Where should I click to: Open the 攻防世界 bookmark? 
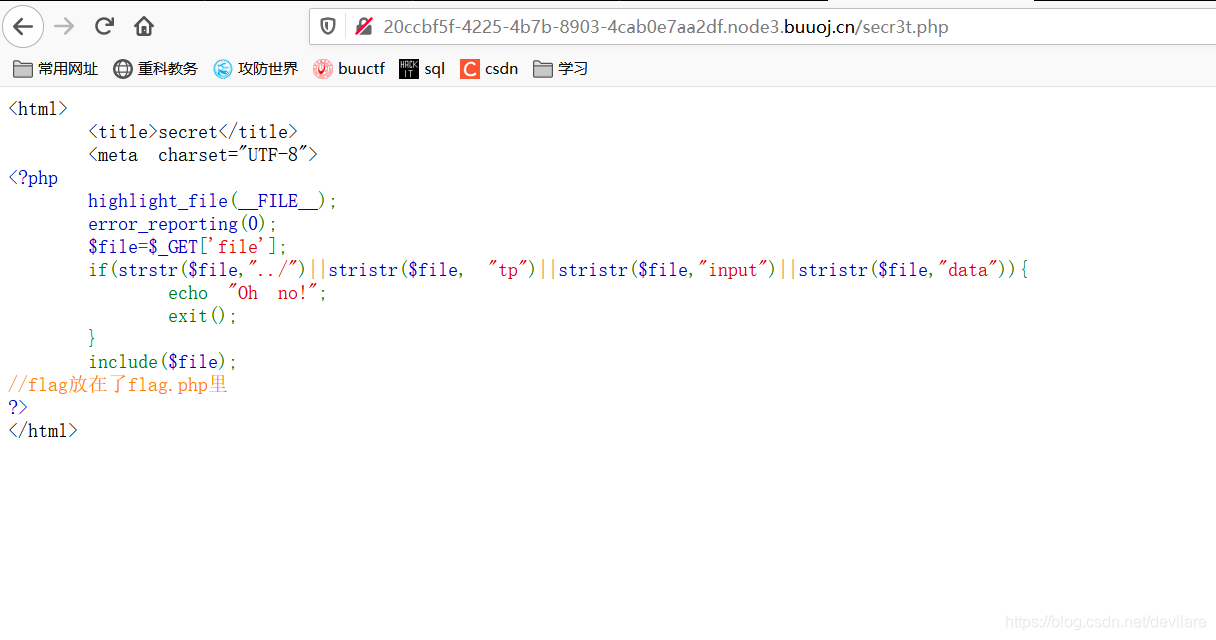(255, 69)
